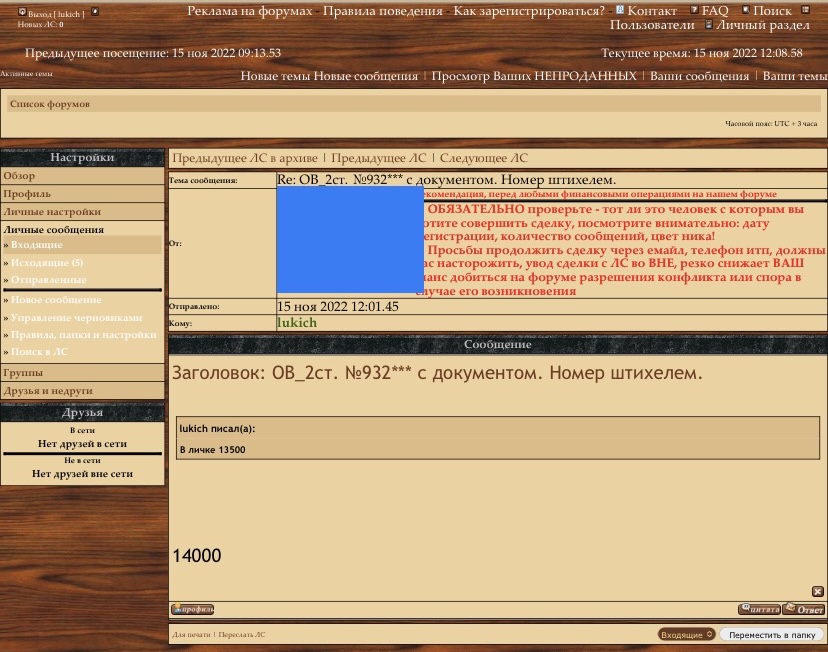Go to Отправленные messages
The height and width of the screenshot is (652, 828).
point(48,280)
